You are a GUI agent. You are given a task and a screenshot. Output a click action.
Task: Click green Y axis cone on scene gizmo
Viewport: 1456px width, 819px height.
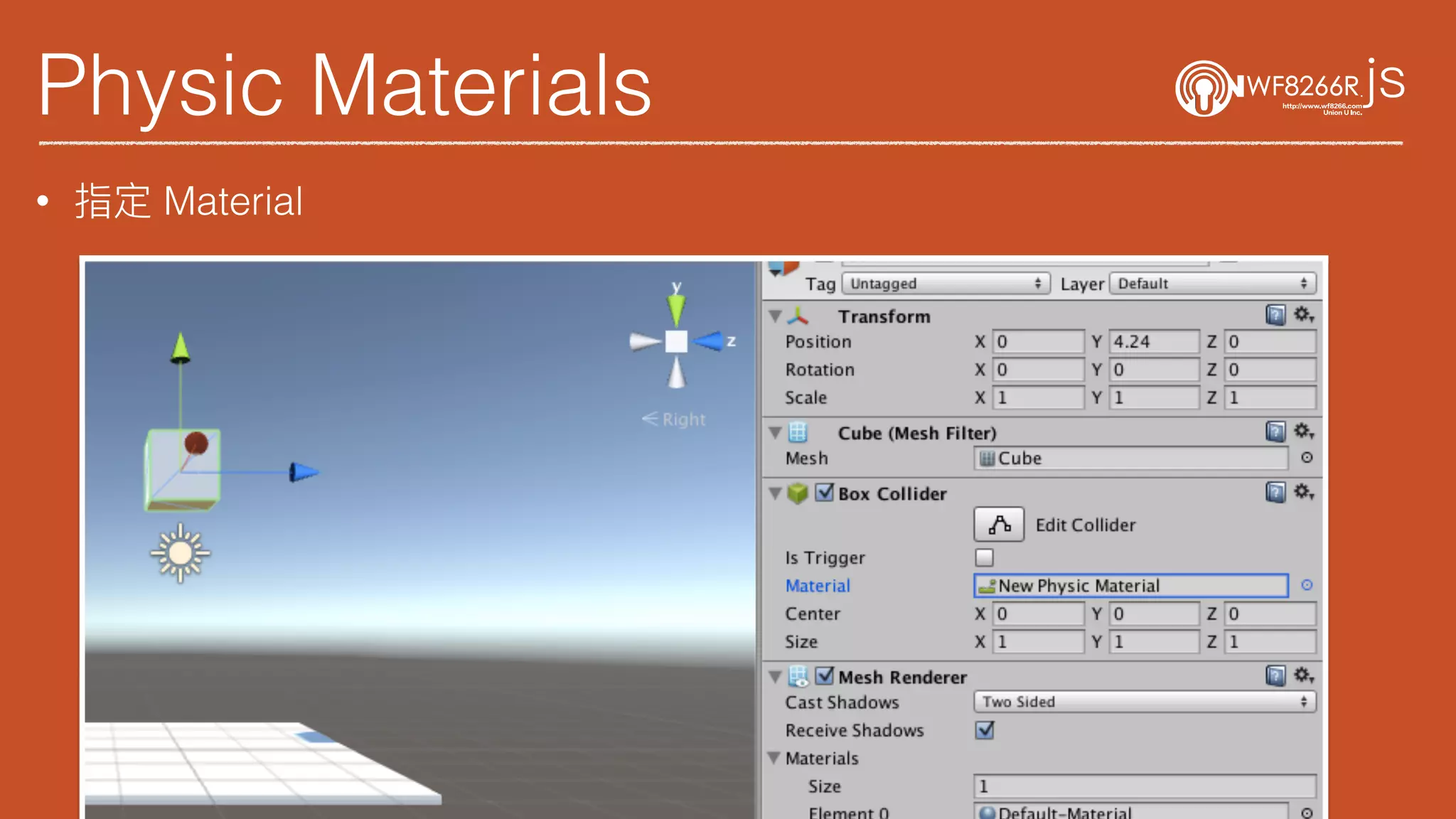(x=676, y=309)
